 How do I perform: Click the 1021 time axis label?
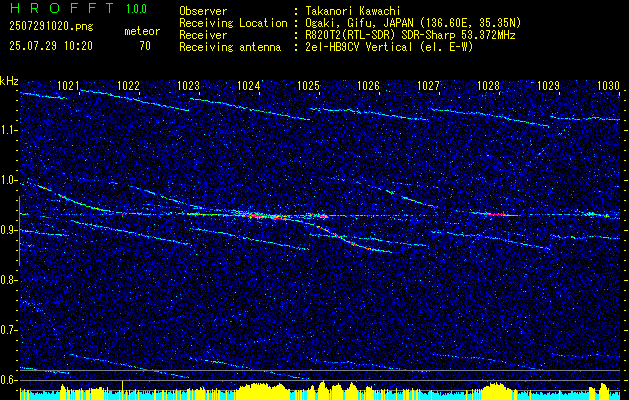68,85
